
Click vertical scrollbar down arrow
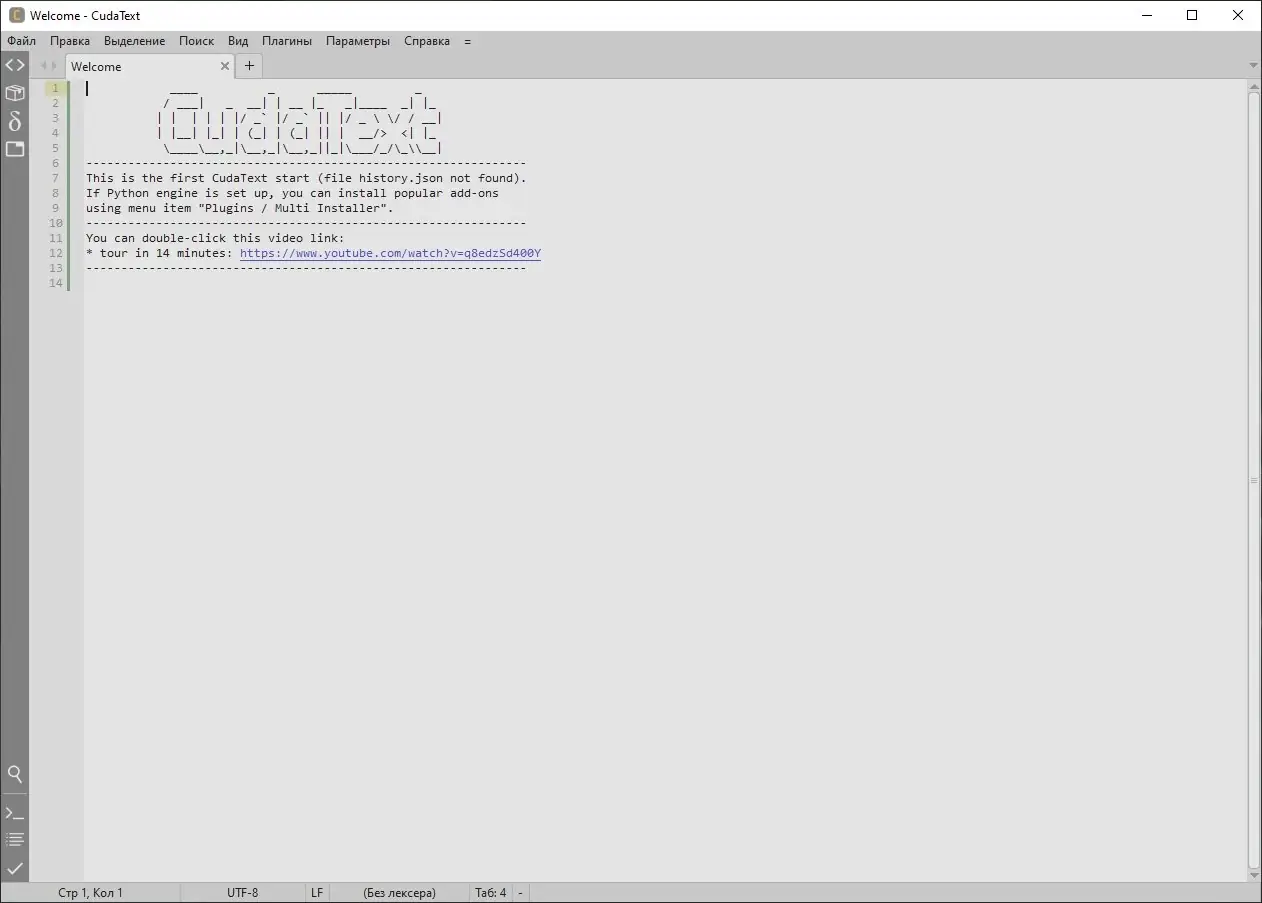click(x=1254, y=874)
